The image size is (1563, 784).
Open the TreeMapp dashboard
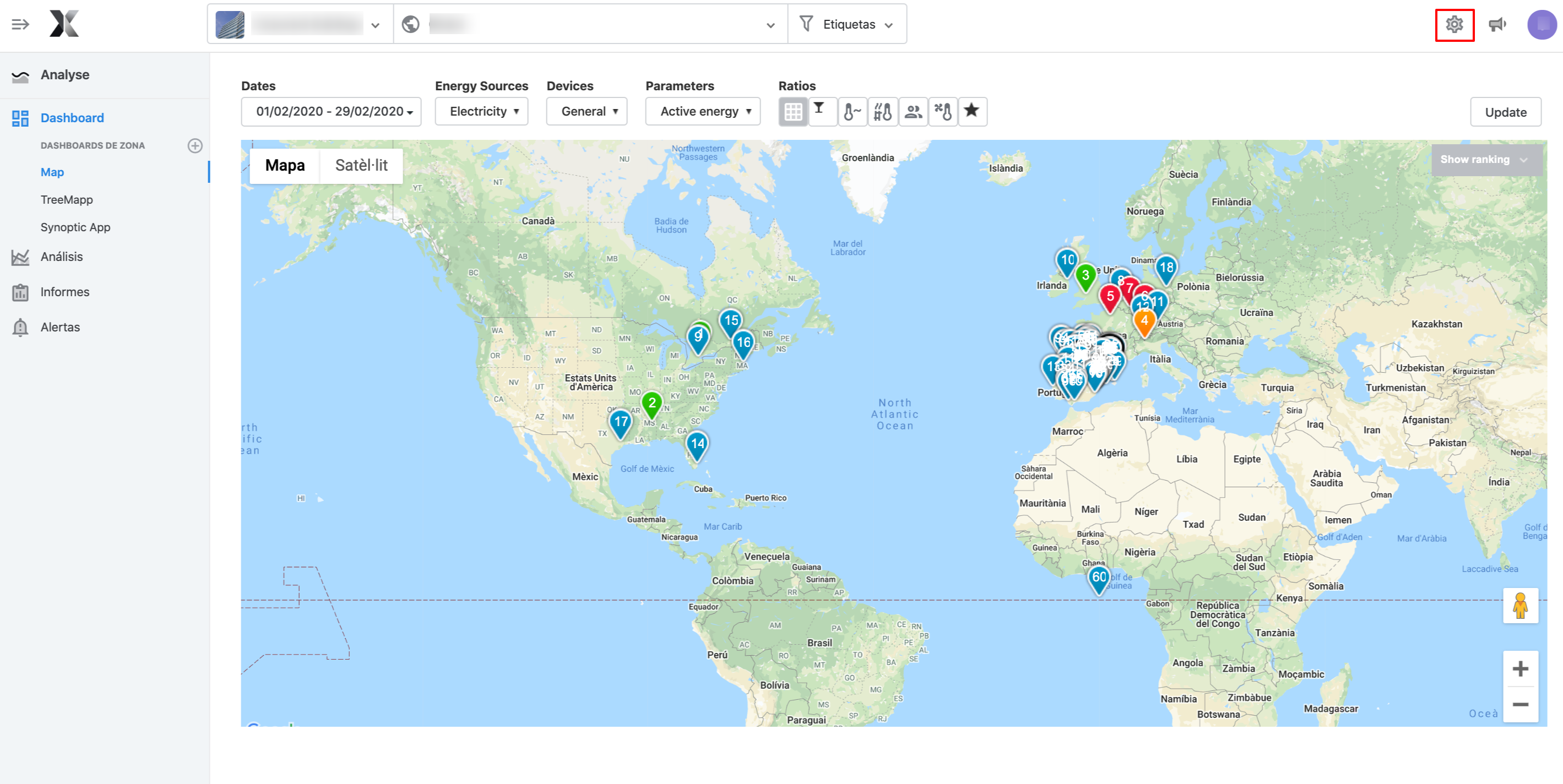coord(67,199)
